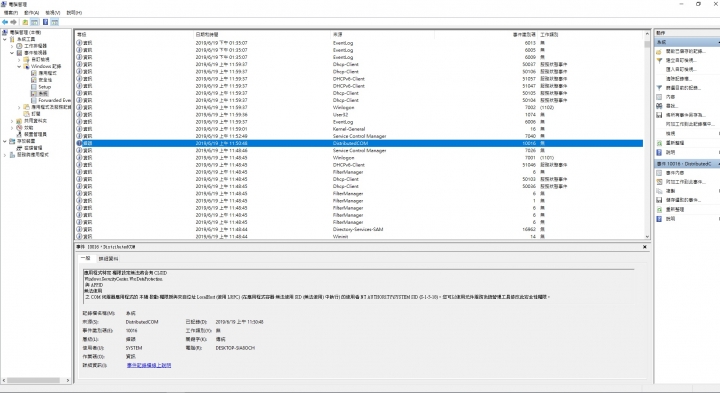Viewport: 720px width, 393px height.
Task: Select Service Control Manager event 7040 row
Action: pos(359,136)
